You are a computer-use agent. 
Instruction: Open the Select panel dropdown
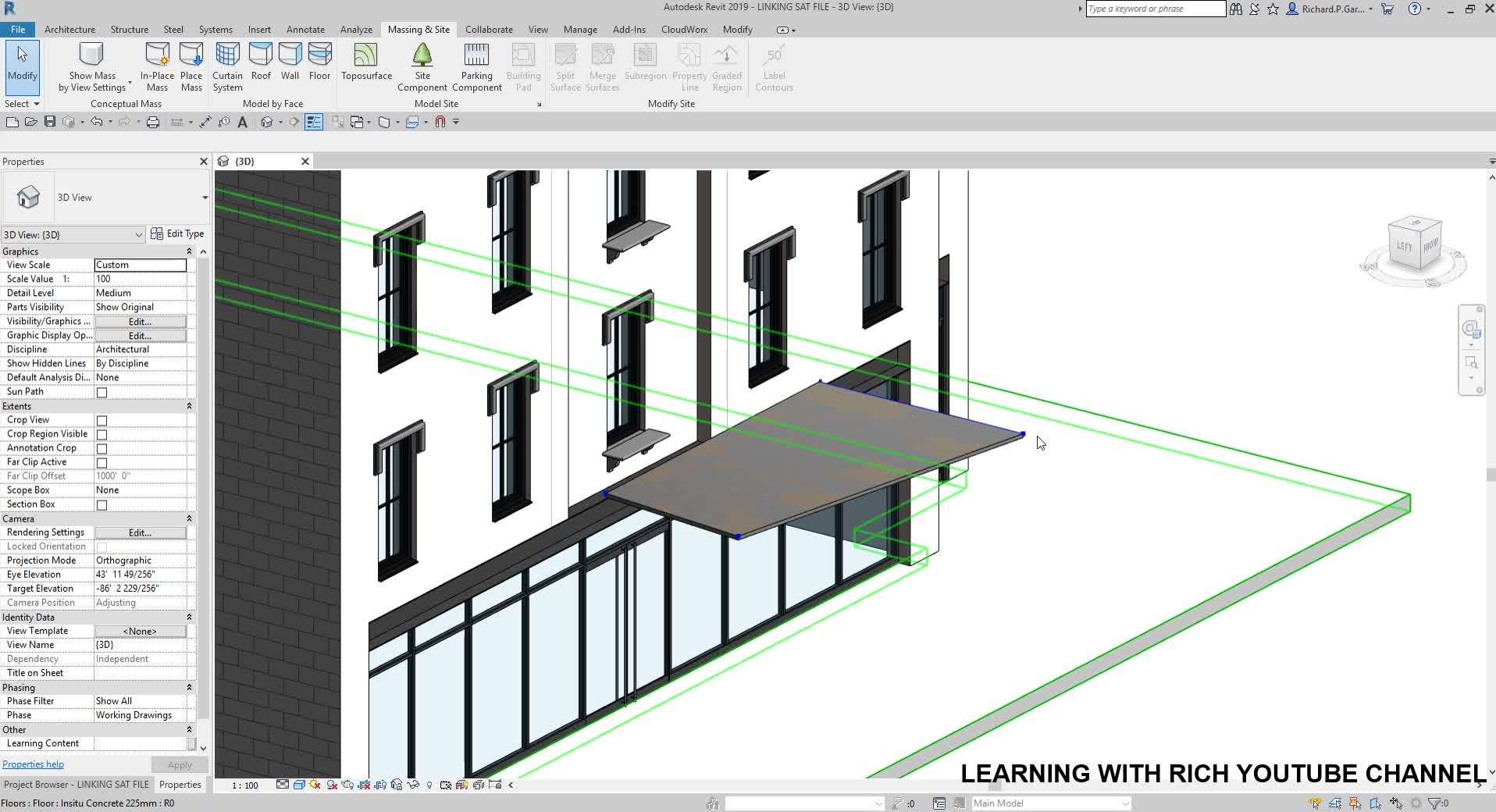[x=22, y=104]
